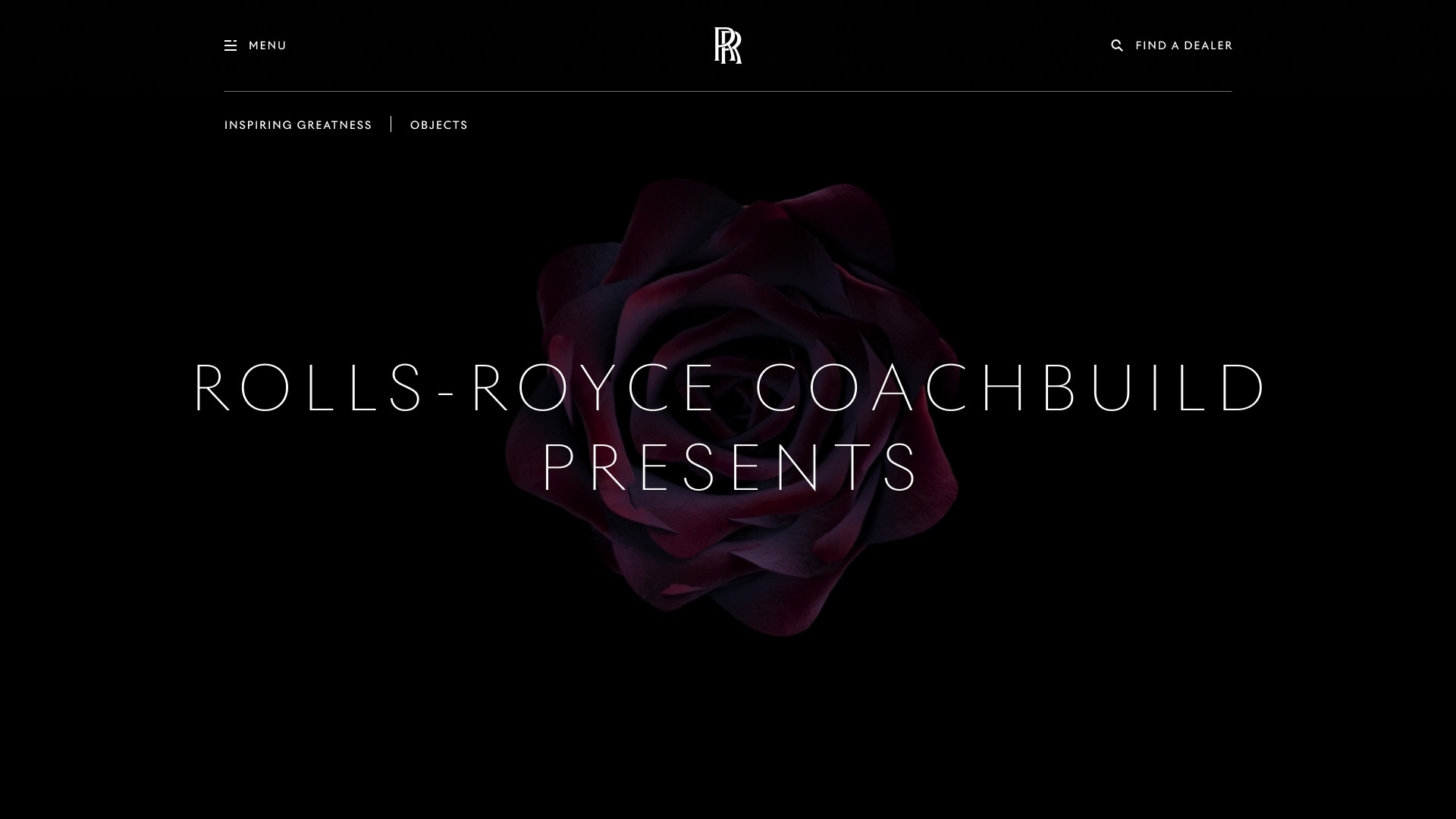Open the FIND A DEALER link

pos(1184,45)
